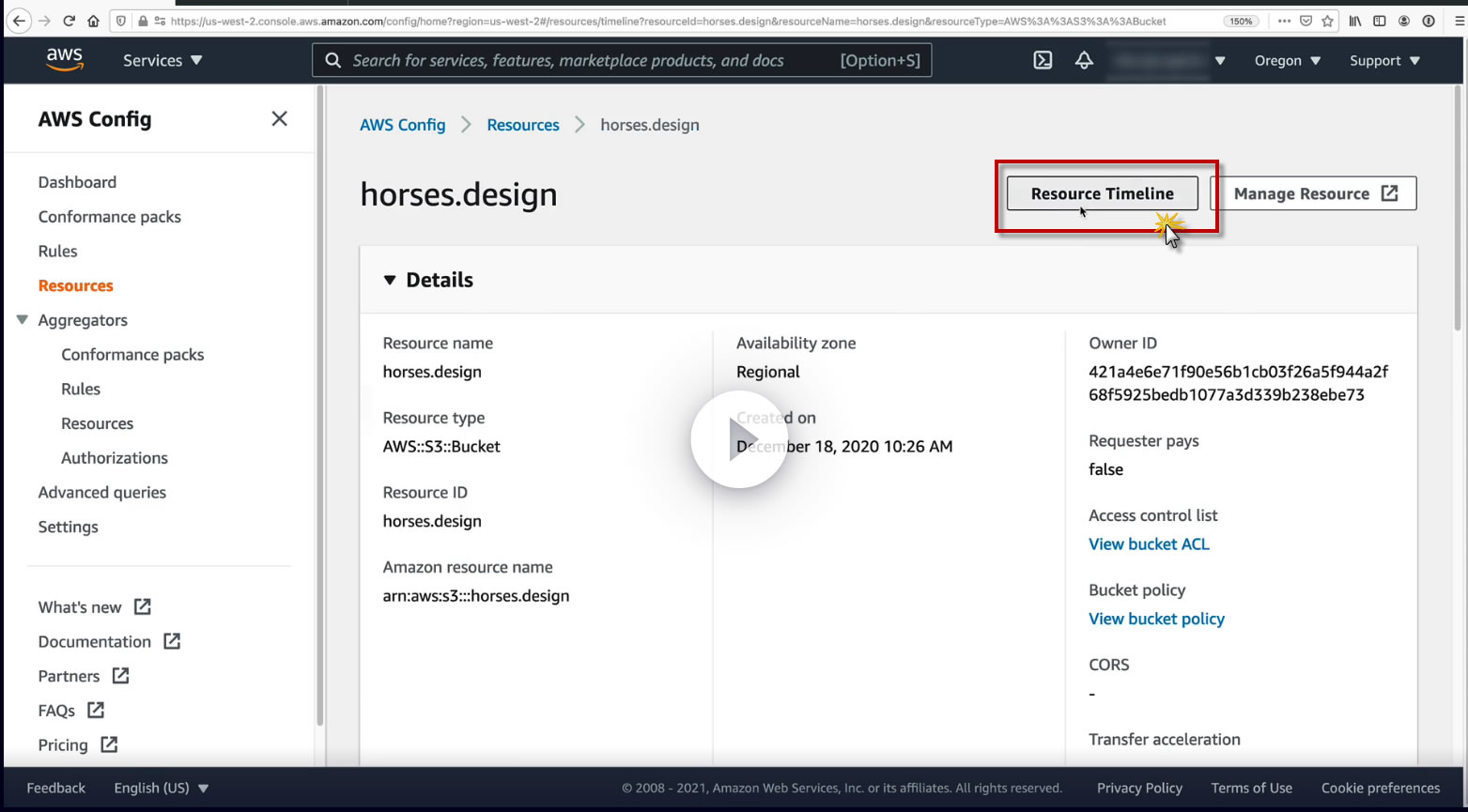This screenshot has width=1468, height=812.
Task: Click the Resource Timeline button
Action: coord(1103,193)
